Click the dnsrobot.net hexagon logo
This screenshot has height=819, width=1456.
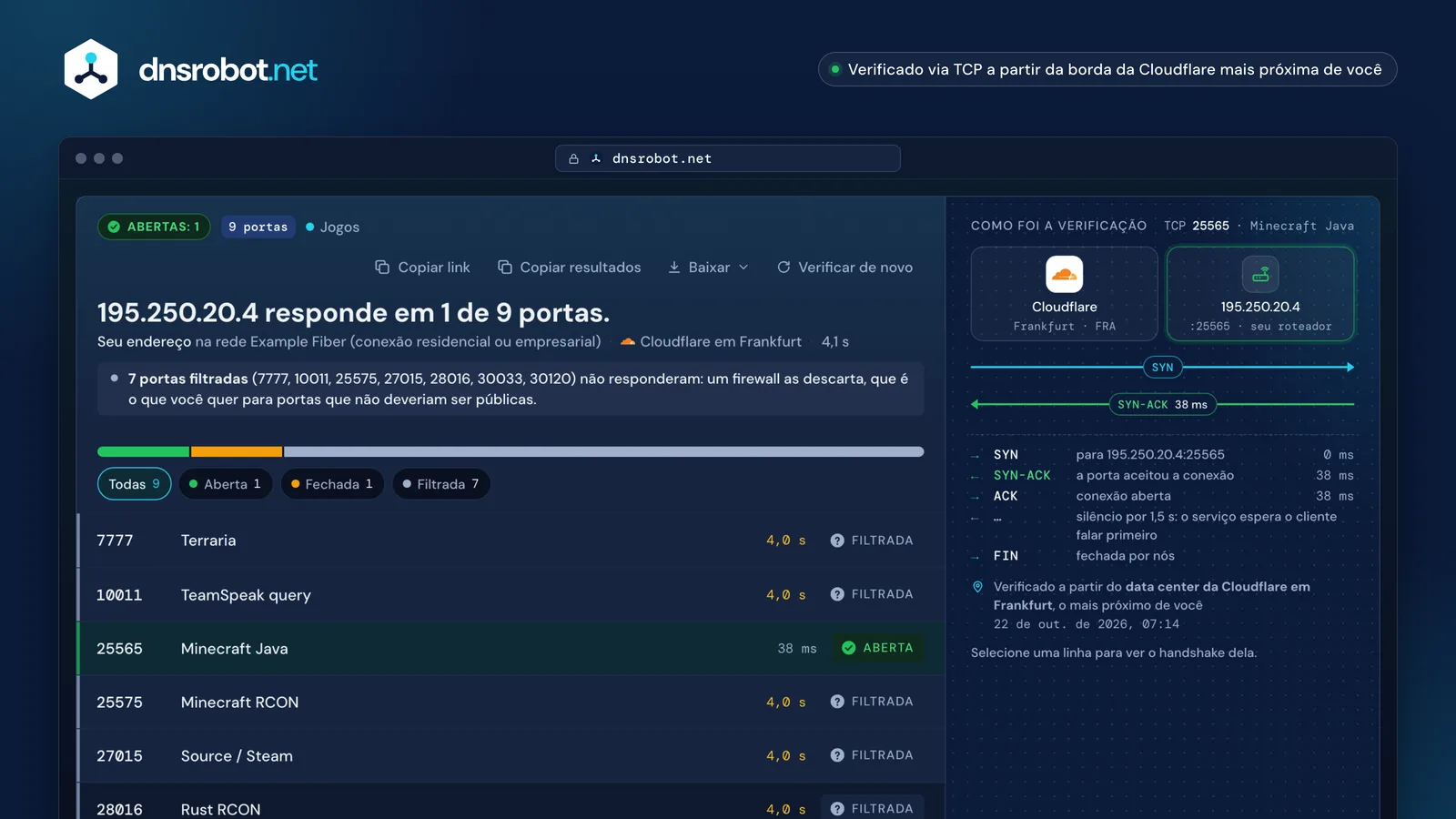click(x=91, y=69)
